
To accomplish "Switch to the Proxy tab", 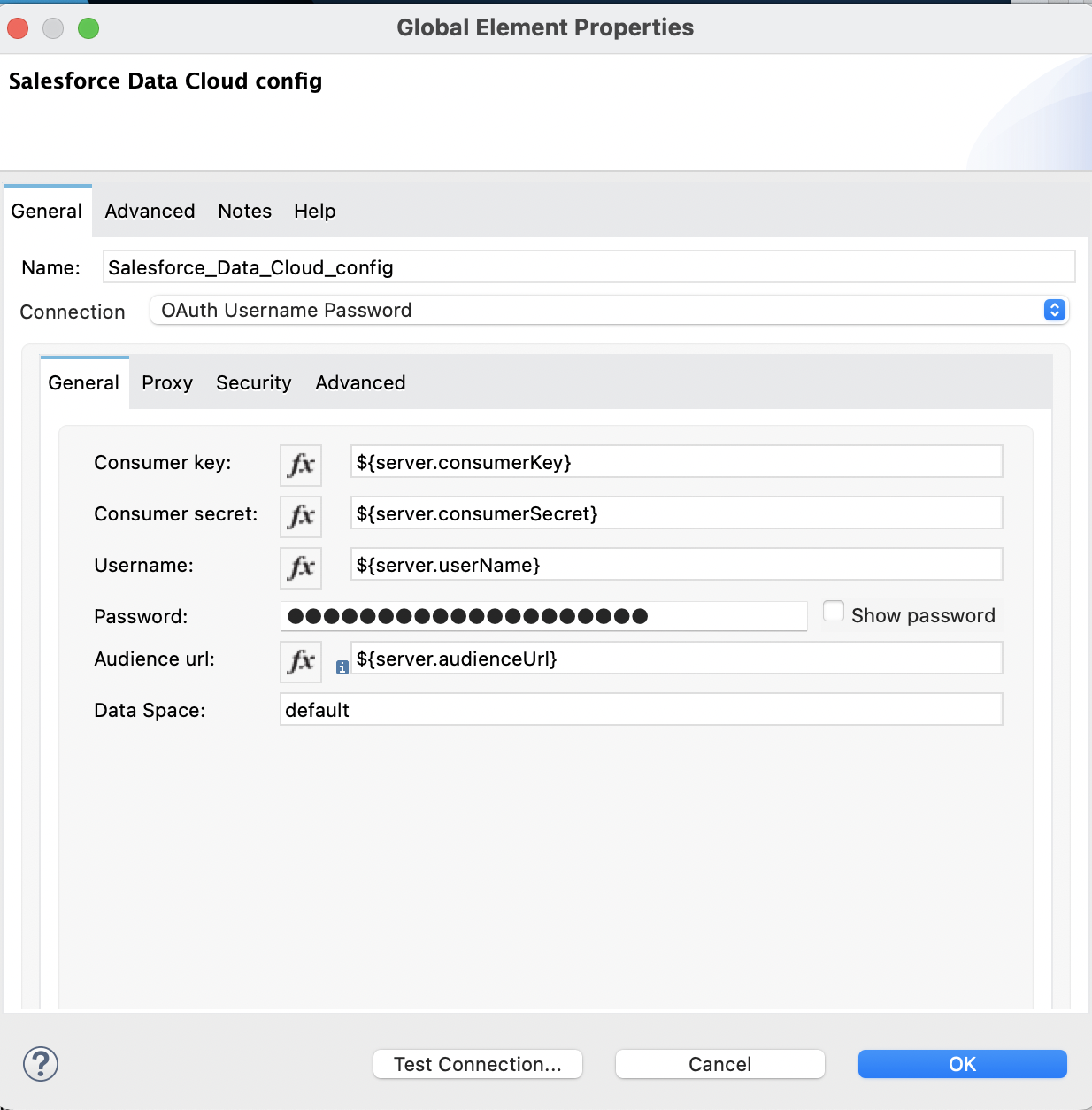I will 167,382.
